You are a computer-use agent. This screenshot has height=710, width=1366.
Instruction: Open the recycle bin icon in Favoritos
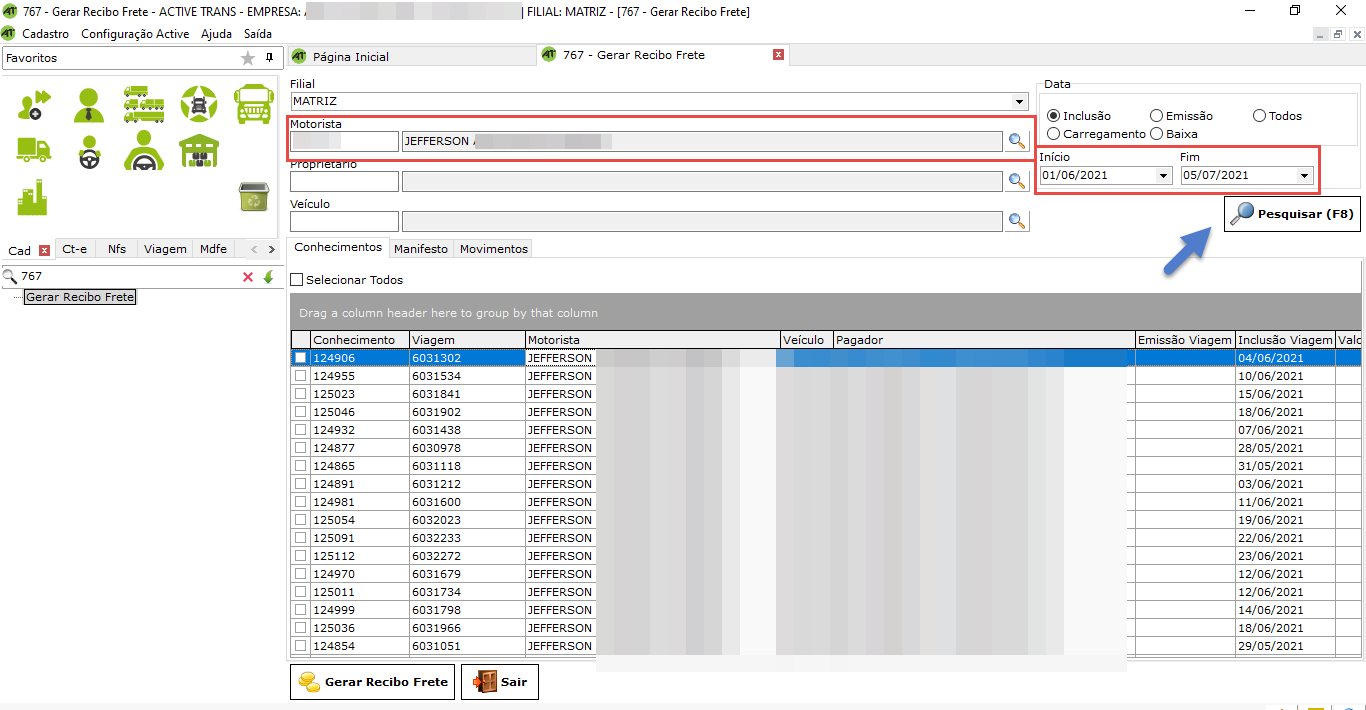253,197
